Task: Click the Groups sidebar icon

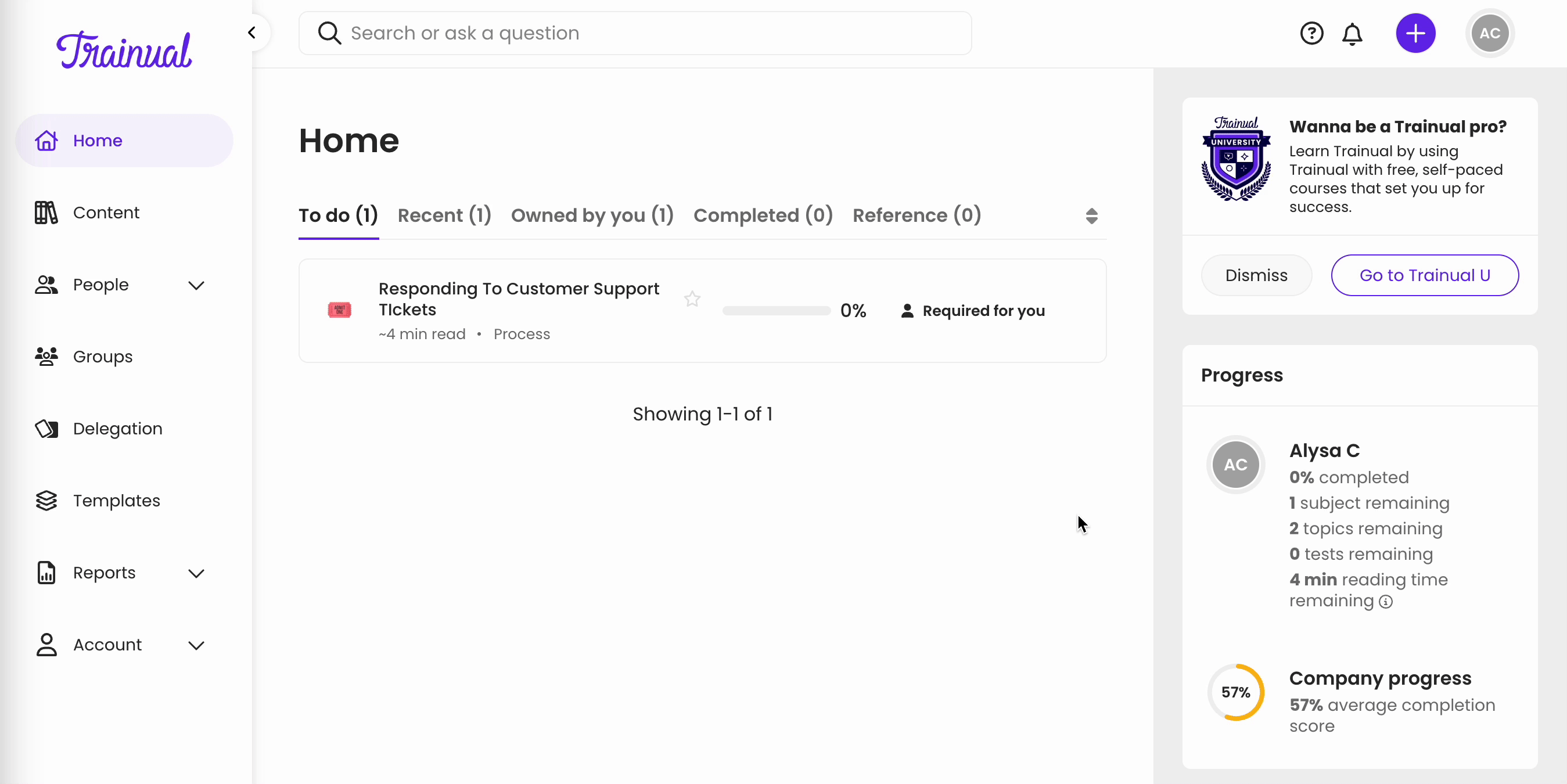Action: click(45, 356)
